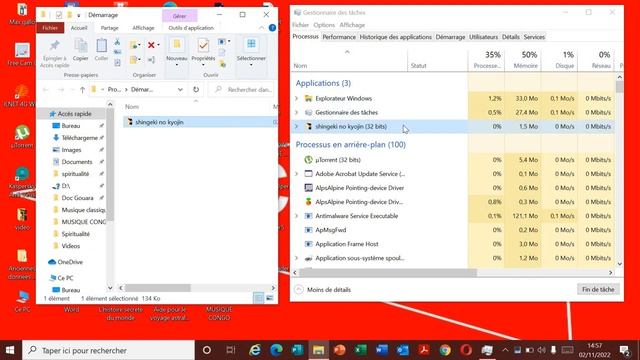Open Word from the taskbar

click(x=382, y=350)
